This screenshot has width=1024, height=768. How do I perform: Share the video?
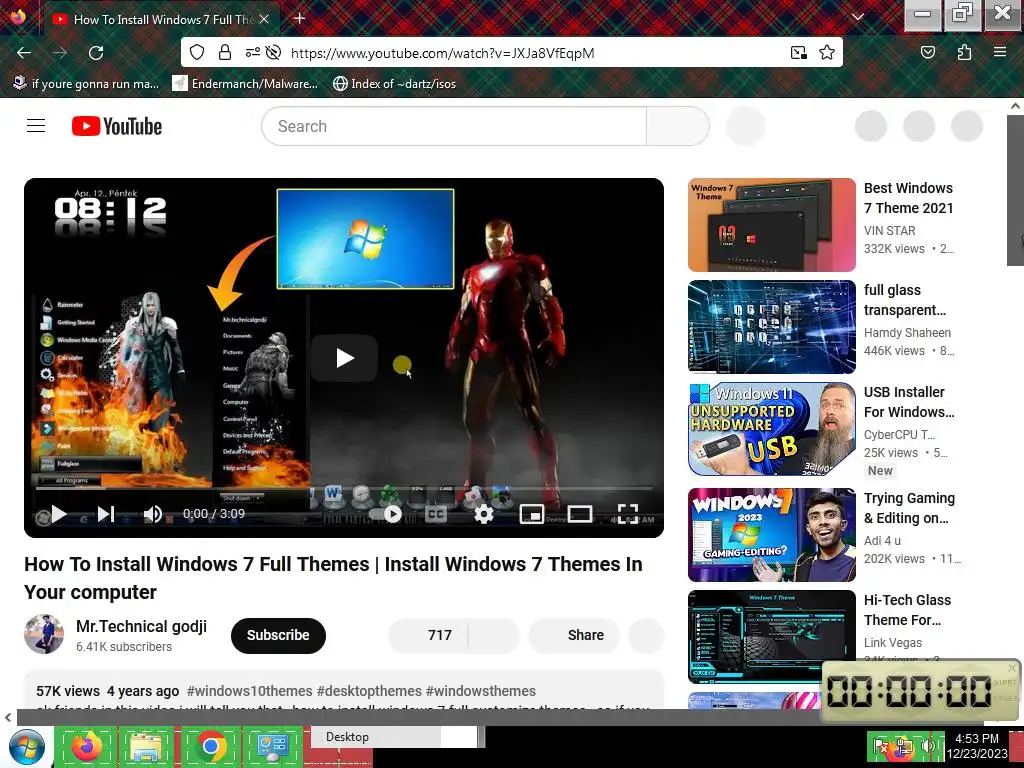(574, 635)
